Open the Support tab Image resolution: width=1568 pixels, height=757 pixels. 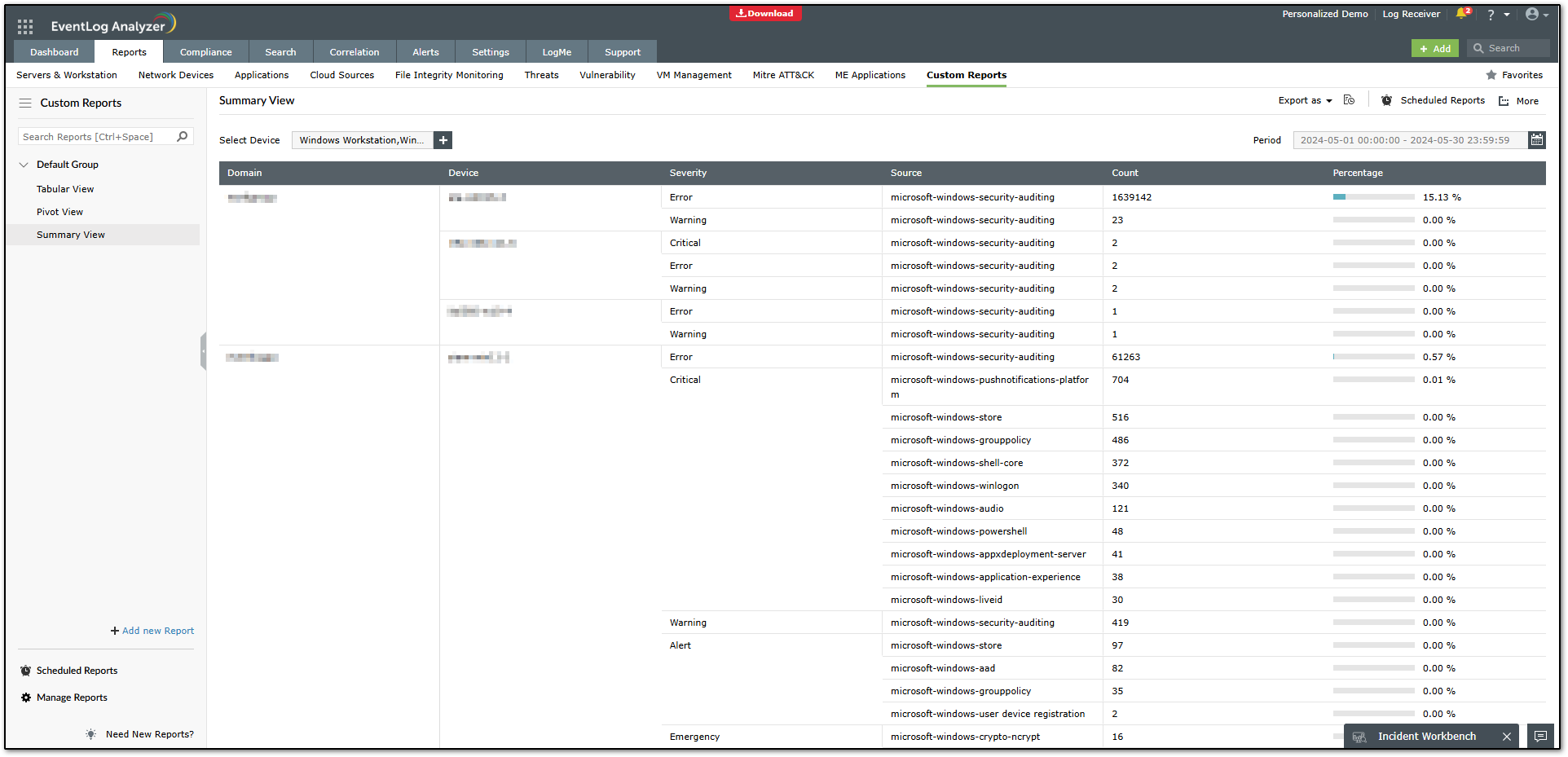click(623, 52)
